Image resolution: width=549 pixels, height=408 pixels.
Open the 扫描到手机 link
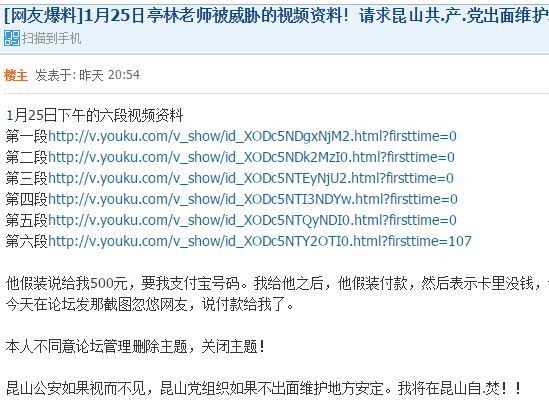(51, 38)
